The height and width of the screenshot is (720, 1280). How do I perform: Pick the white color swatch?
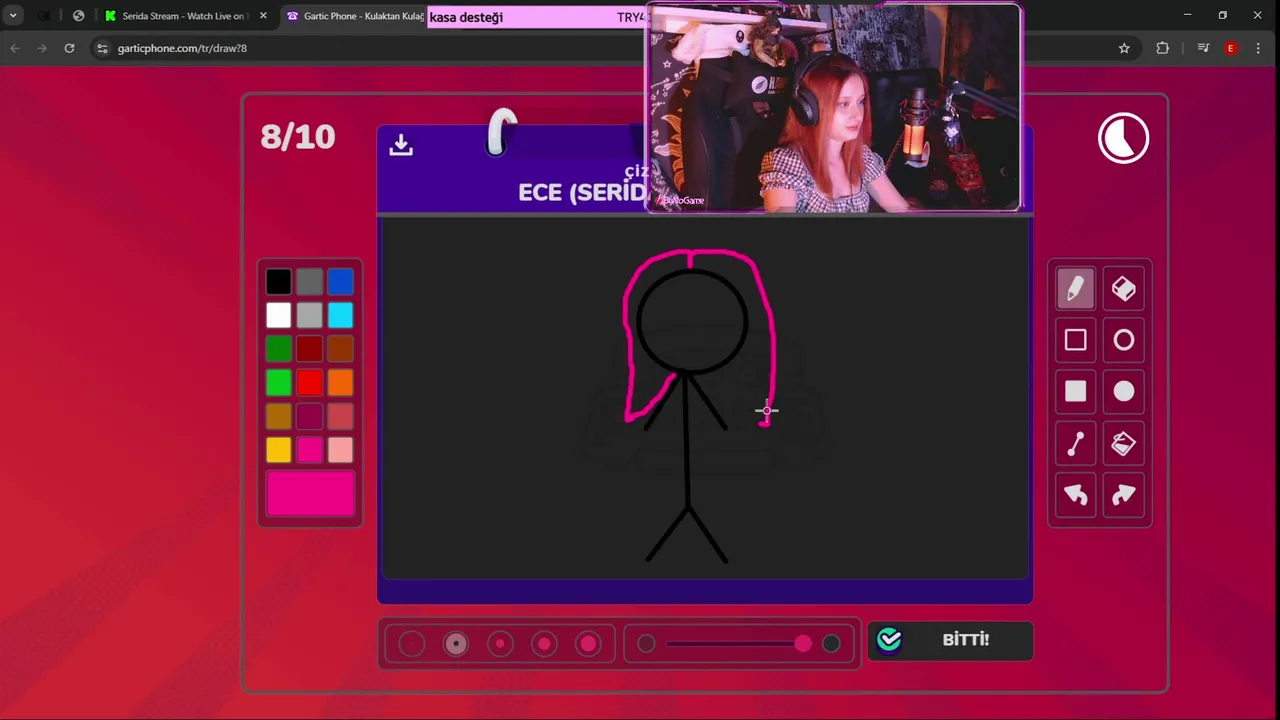pyautogui.click(x=279, y=316)
